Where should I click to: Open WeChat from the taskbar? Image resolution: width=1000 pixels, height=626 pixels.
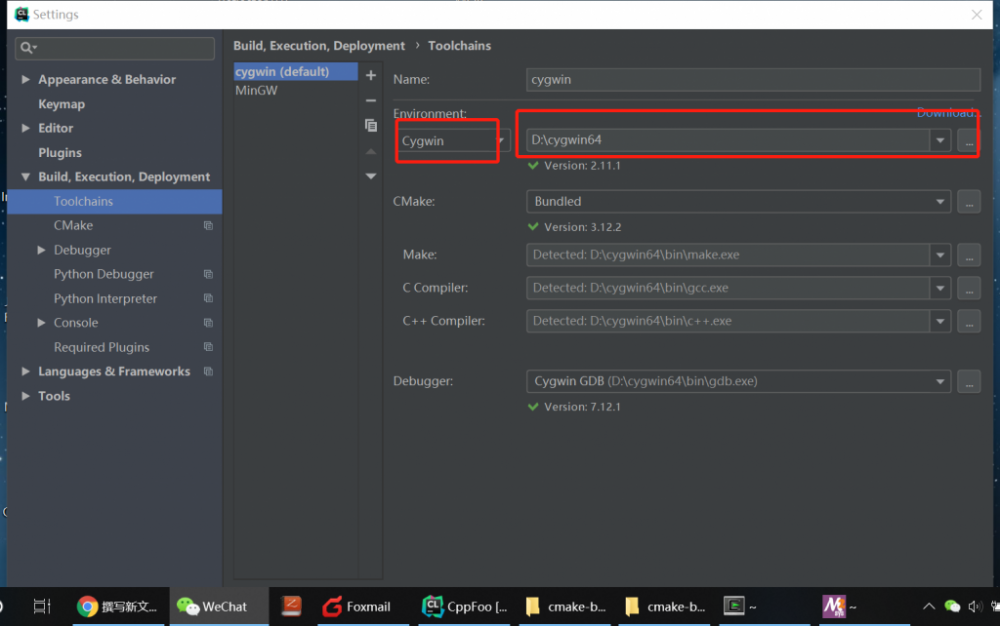[x=212, y=606]
